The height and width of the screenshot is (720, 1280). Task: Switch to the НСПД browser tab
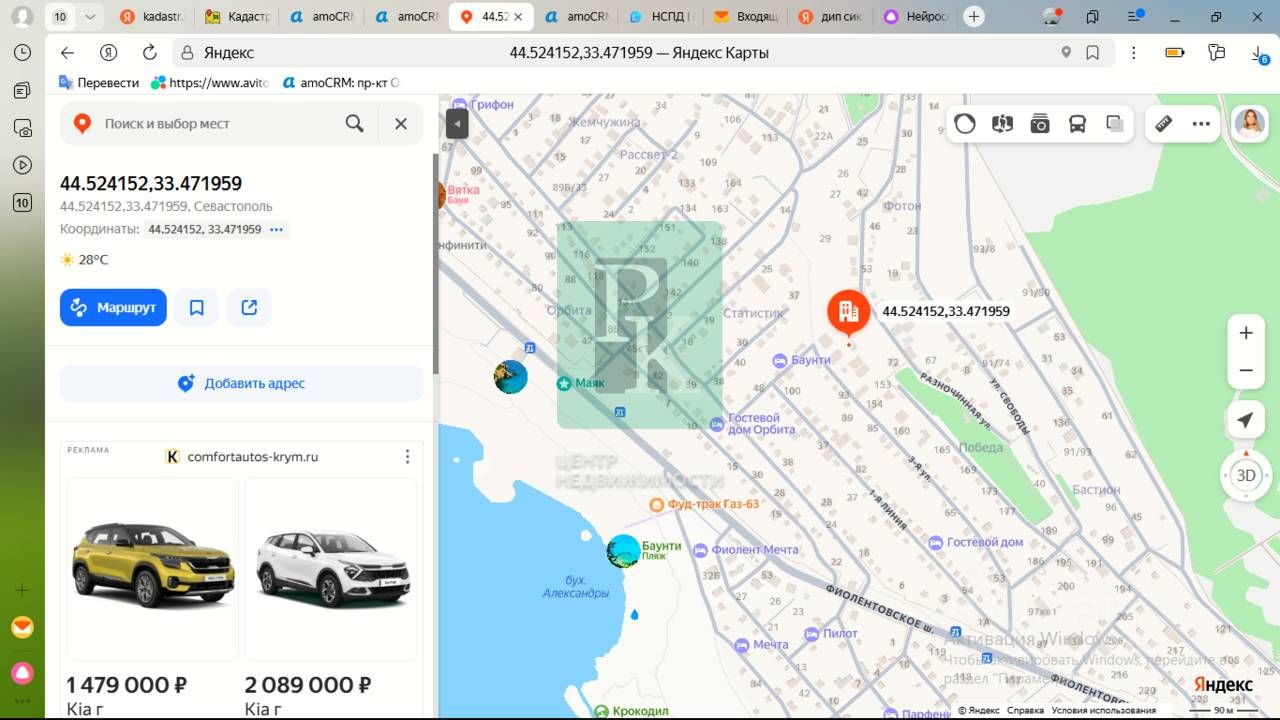658,17
